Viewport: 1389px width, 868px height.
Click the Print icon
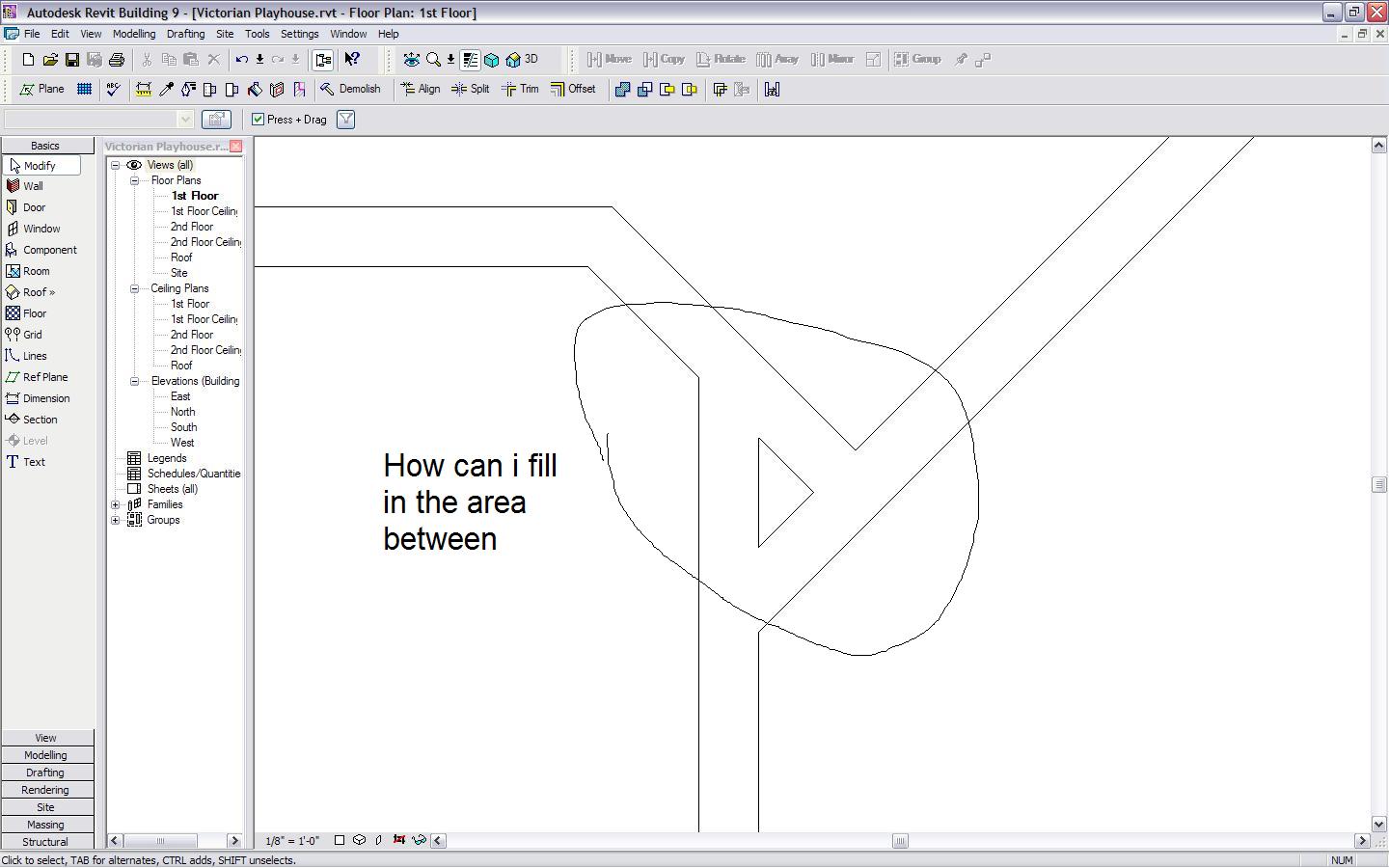[x=117, y=60]
